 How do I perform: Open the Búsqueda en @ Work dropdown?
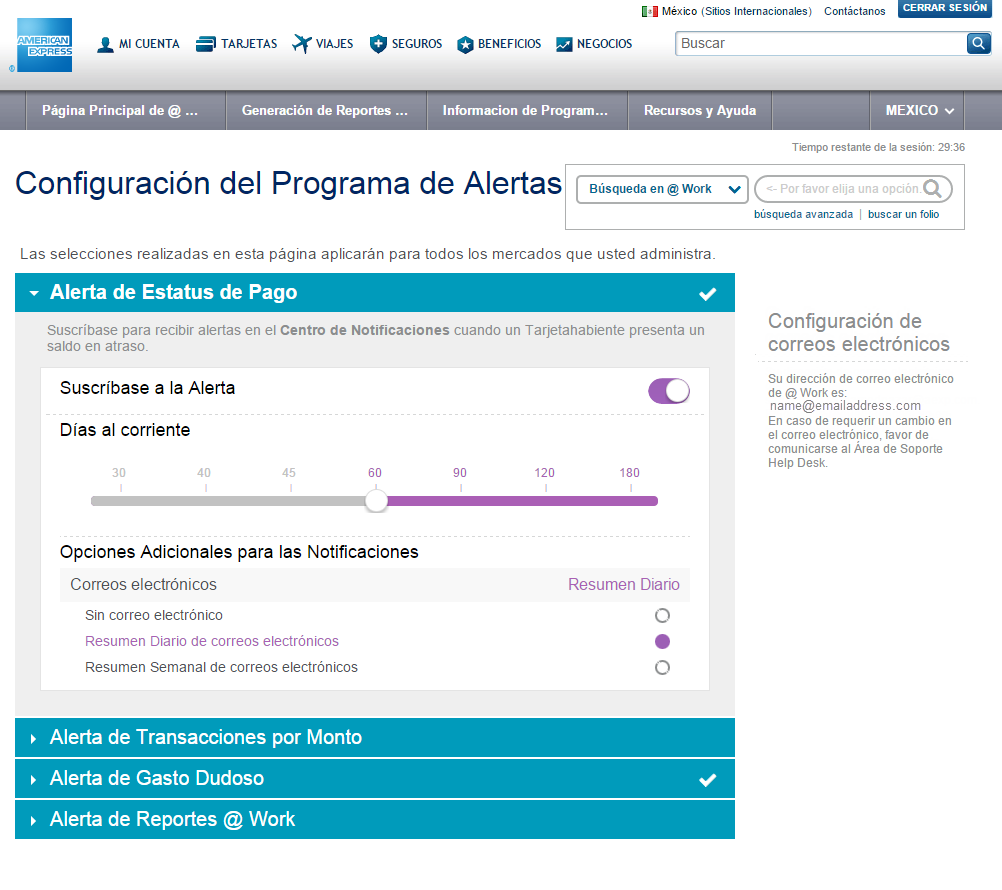pos(662,189)
